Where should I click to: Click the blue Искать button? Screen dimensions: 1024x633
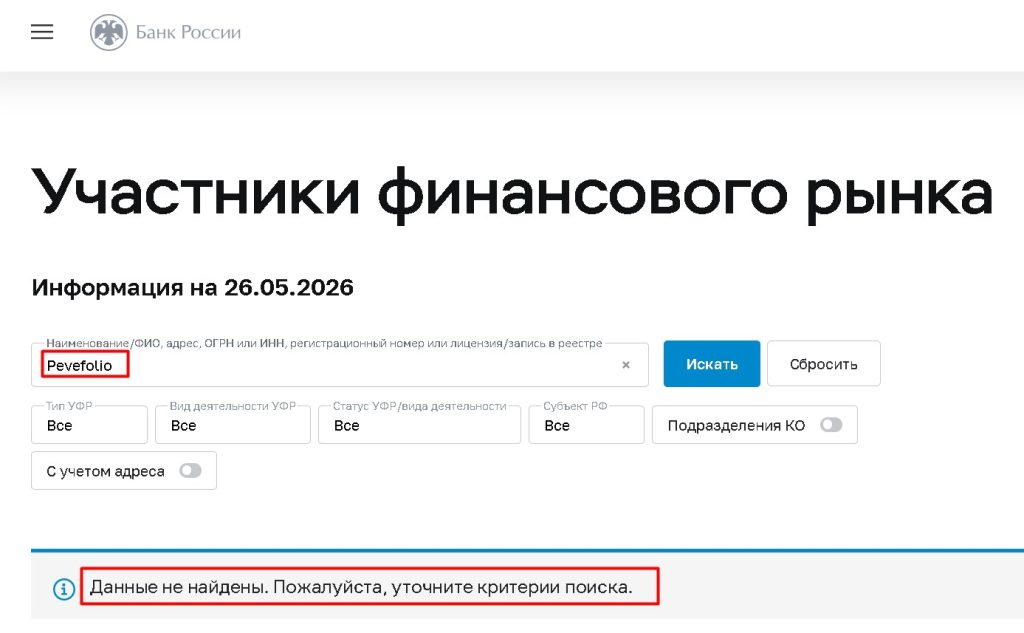(712, 364)
